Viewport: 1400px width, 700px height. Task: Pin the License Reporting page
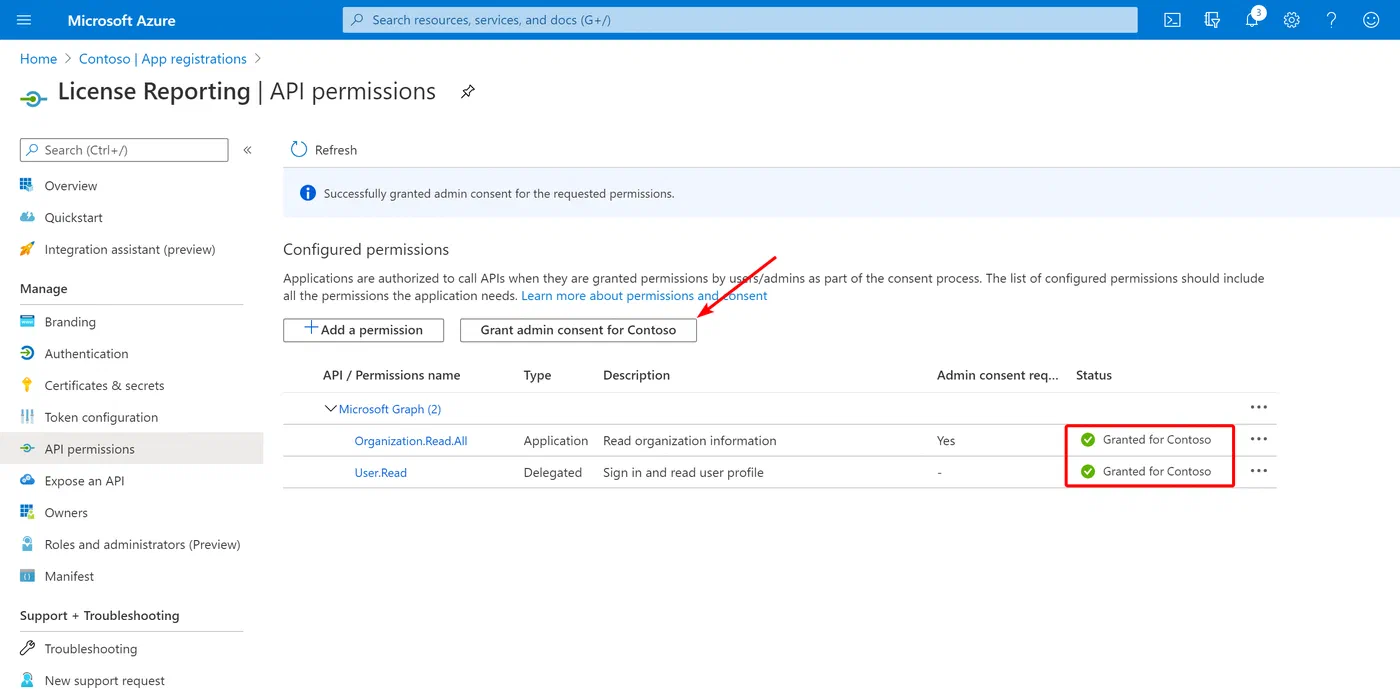[467, 92]
